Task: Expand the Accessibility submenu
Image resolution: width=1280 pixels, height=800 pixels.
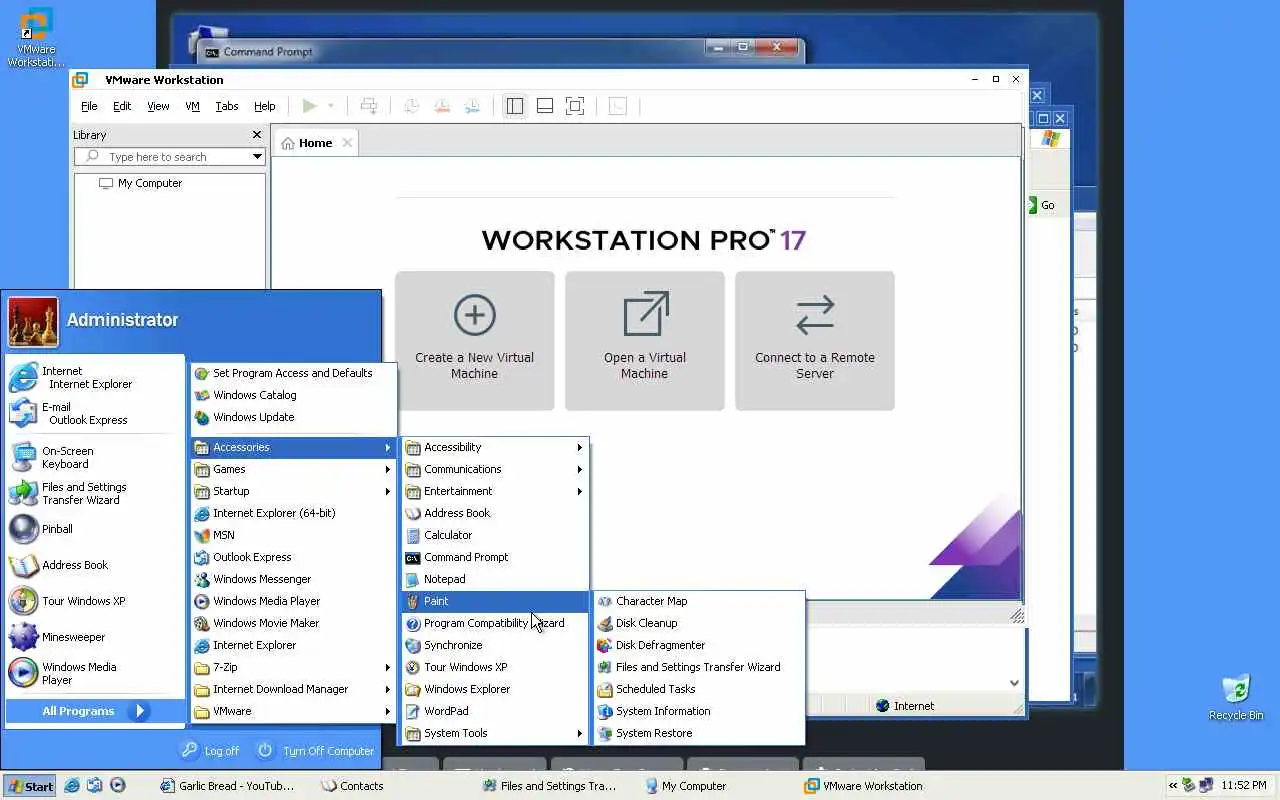Action: (495, 447)
